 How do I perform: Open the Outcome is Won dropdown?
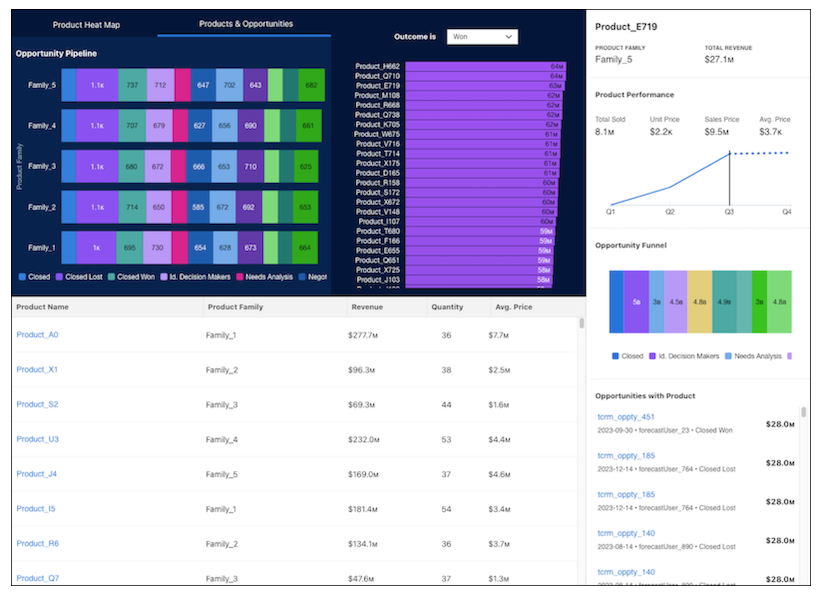coord(482,37)
